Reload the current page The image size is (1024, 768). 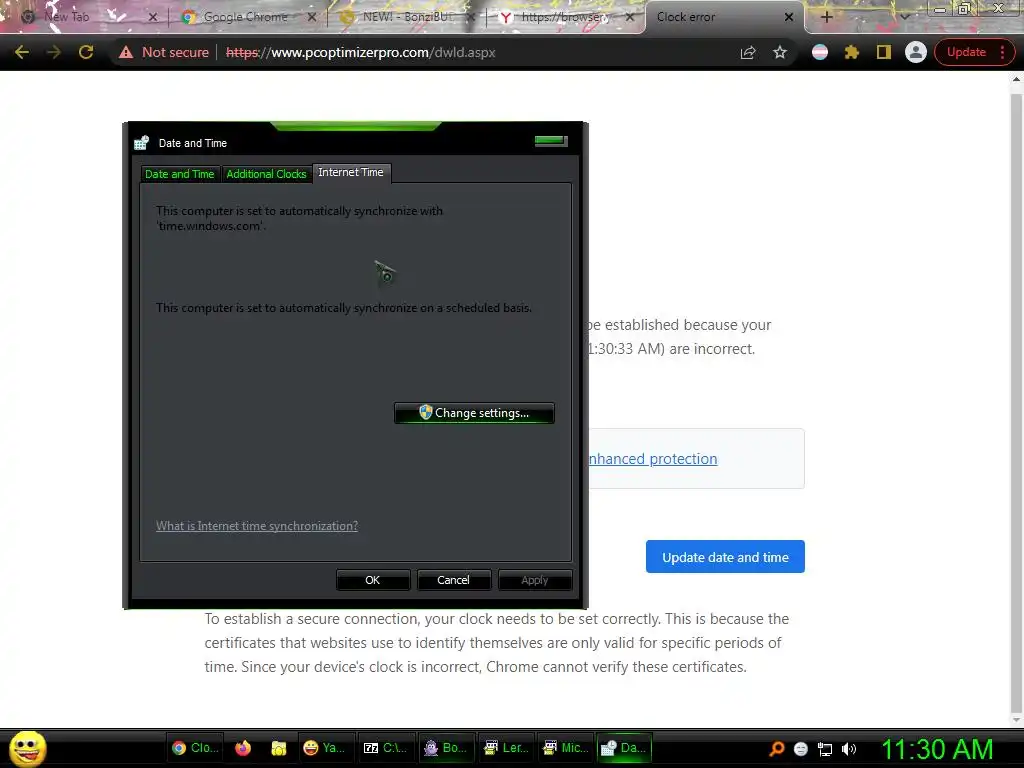click(x=86, y=52)
